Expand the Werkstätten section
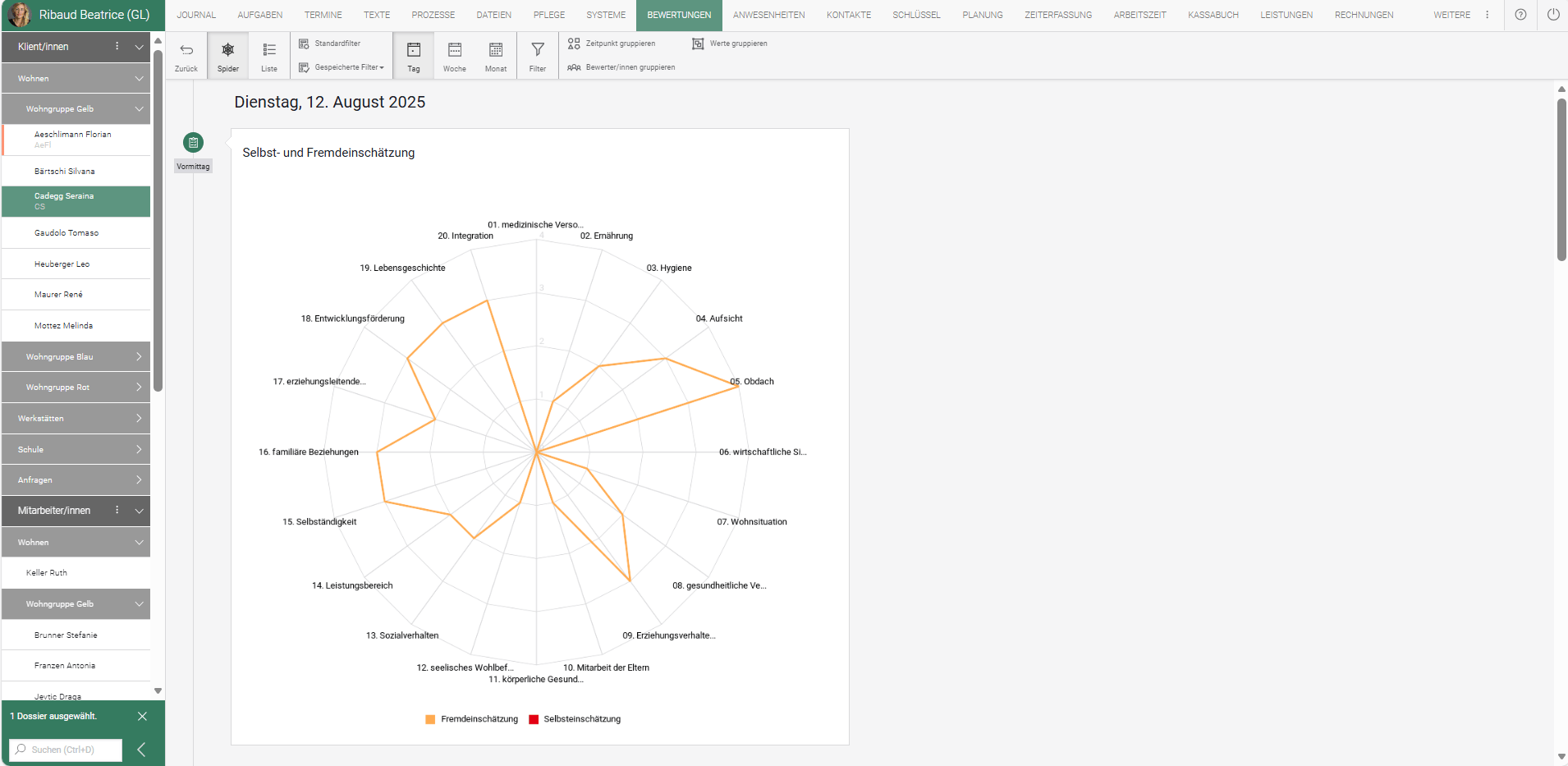1568x766 pixels. click(76, 419)
